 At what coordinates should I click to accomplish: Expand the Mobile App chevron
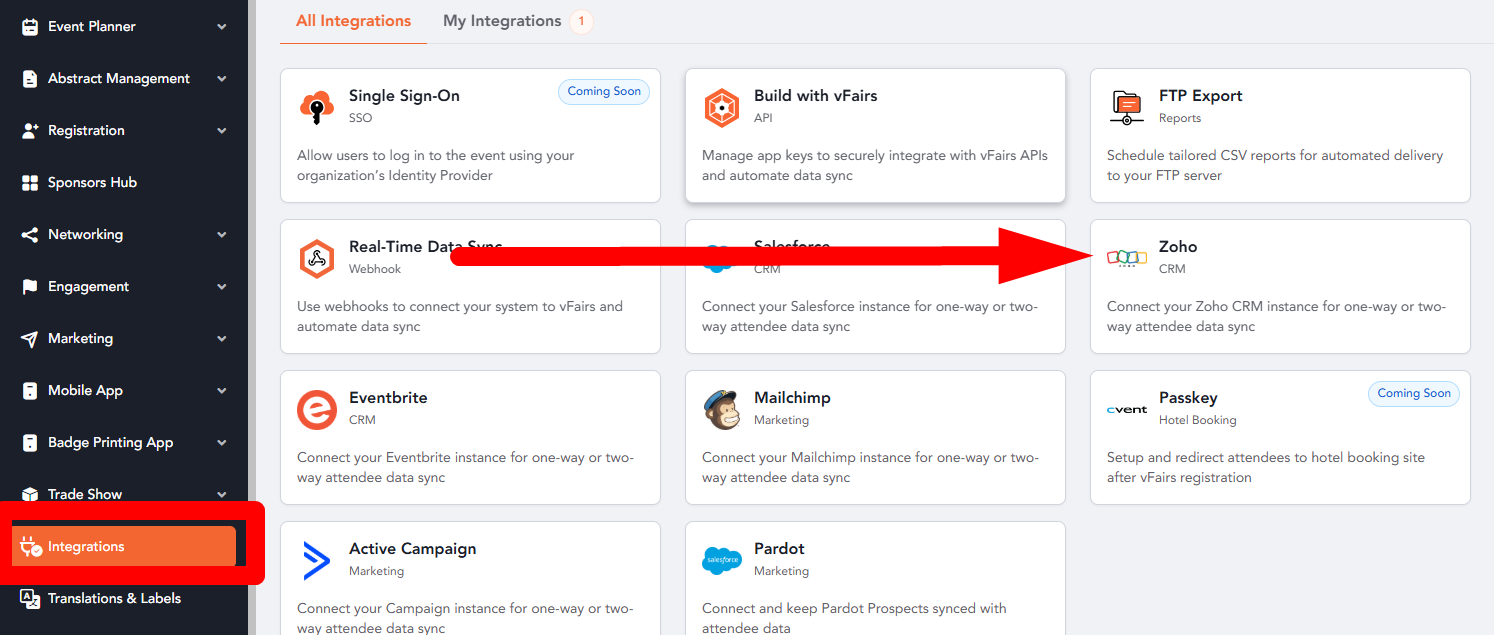coord(221,391)
